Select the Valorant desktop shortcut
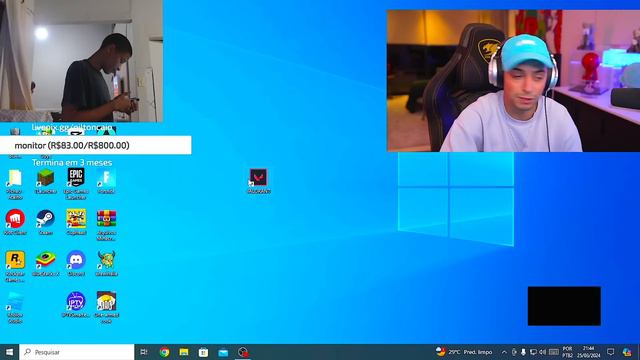The height and width of the screenshot is (360, 640). tap(259, 181)
